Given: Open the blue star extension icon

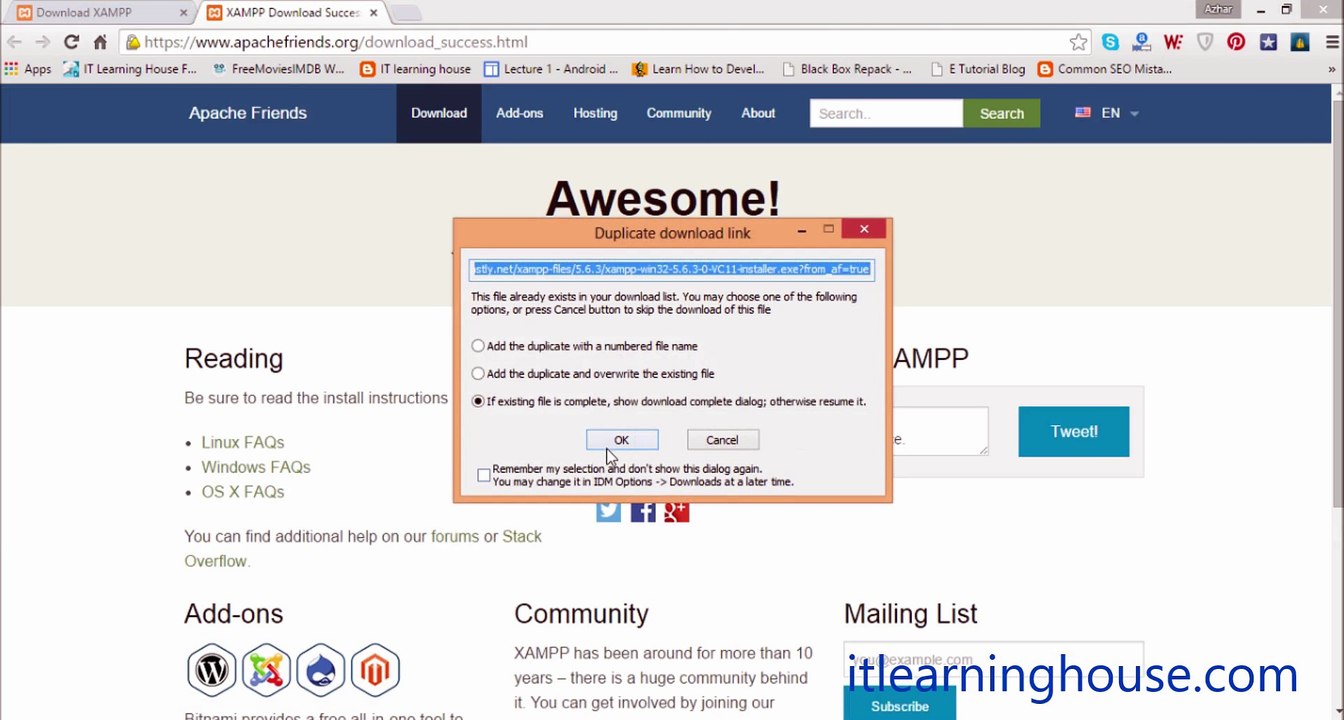Looking at the screenshot, I should [x=1268, y=42].
